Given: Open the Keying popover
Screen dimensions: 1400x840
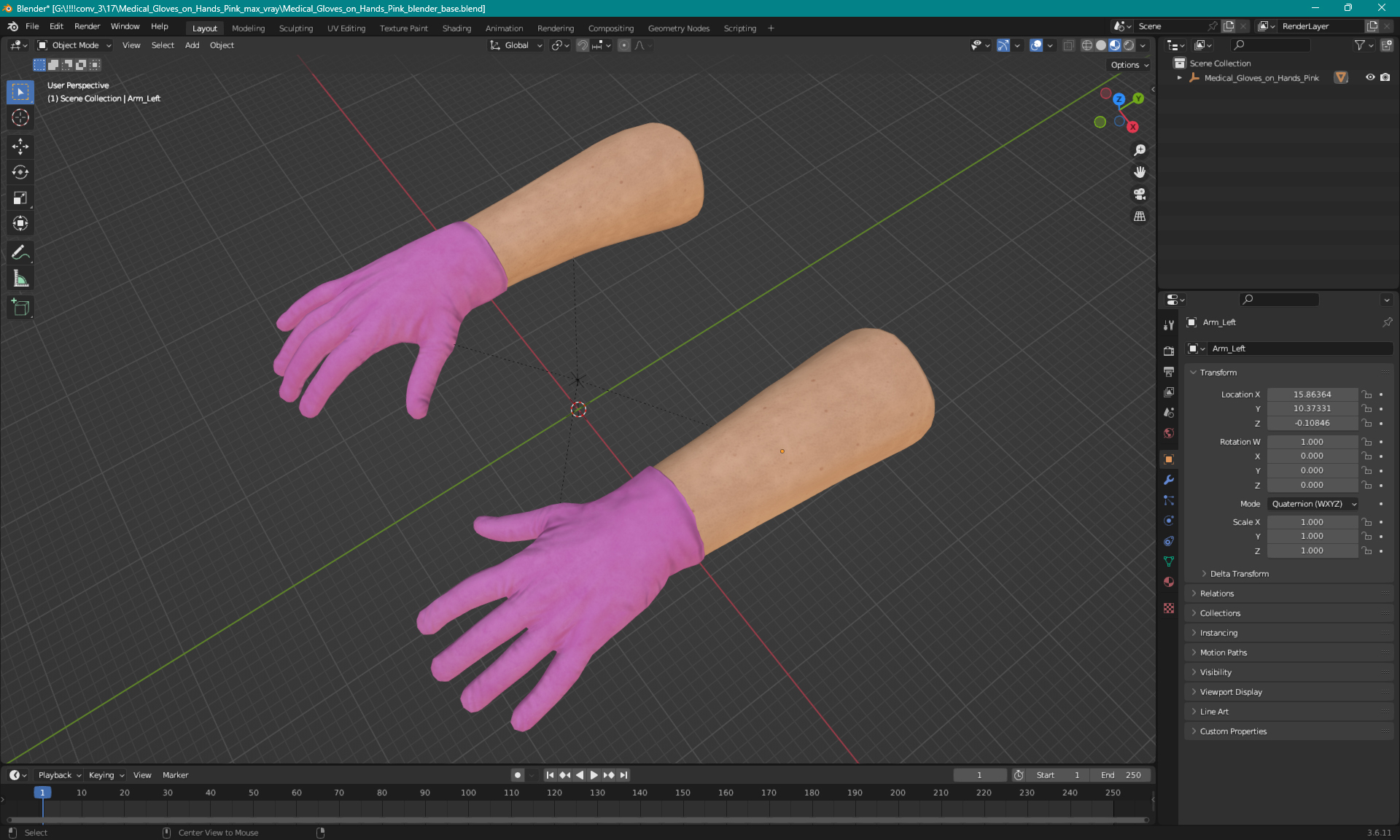Looking at the screenshot, I should coord(106,775).
